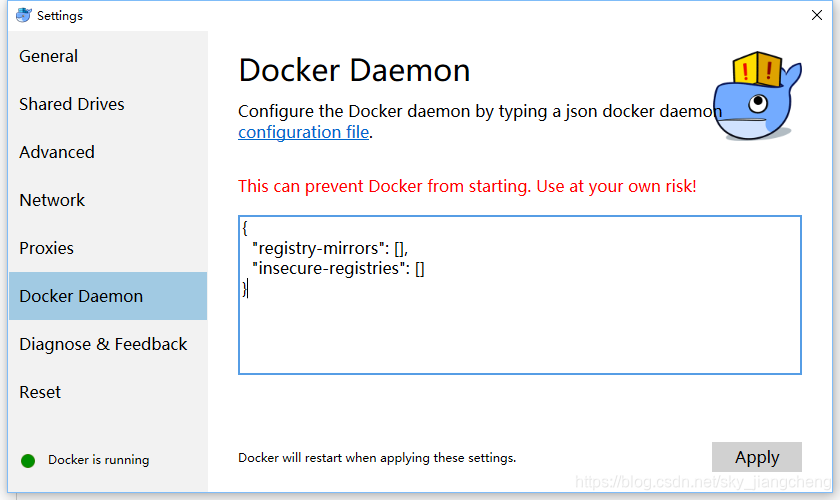Click the Docker whale warning mascot image
840x500 pixels.
(x=756, y=96)
